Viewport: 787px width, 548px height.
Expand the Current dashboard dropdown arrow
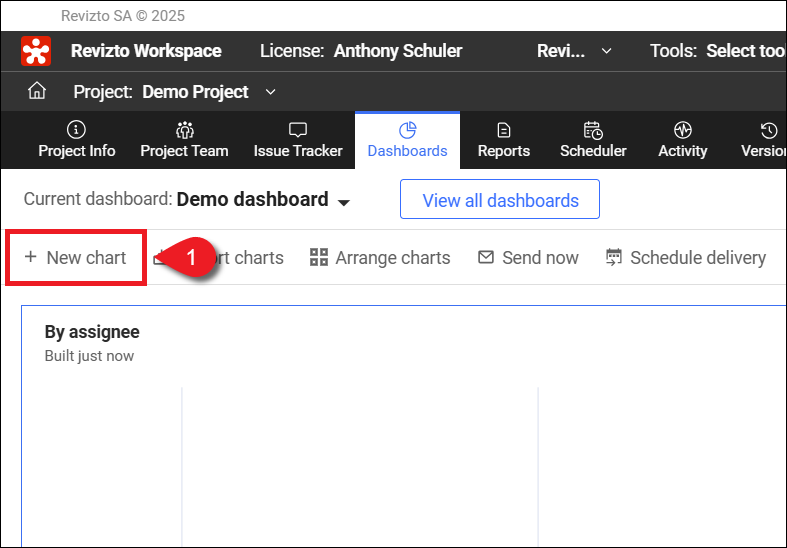point(343,202)
